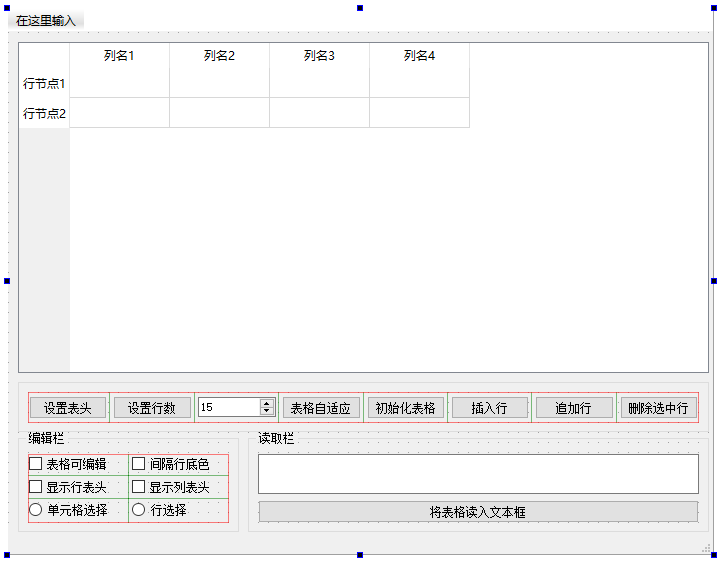
Task: Click the cell at 行节点1 and 列名4
Action: pyautogui.click(x=419, y=83)
